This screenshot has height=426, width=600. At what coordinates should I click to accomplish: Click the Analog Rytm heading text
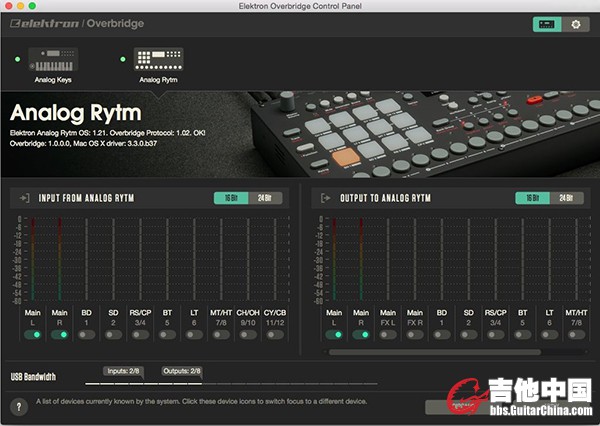point(76,113)
